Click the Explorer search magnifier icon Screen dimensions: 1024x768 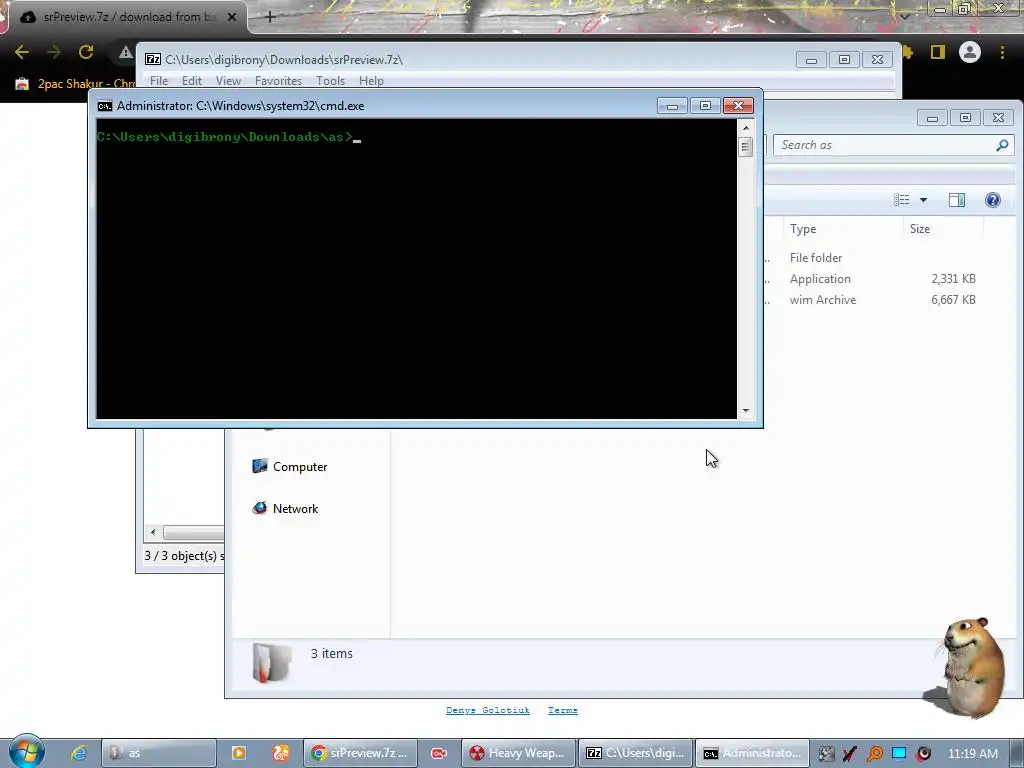(1002, 145)
